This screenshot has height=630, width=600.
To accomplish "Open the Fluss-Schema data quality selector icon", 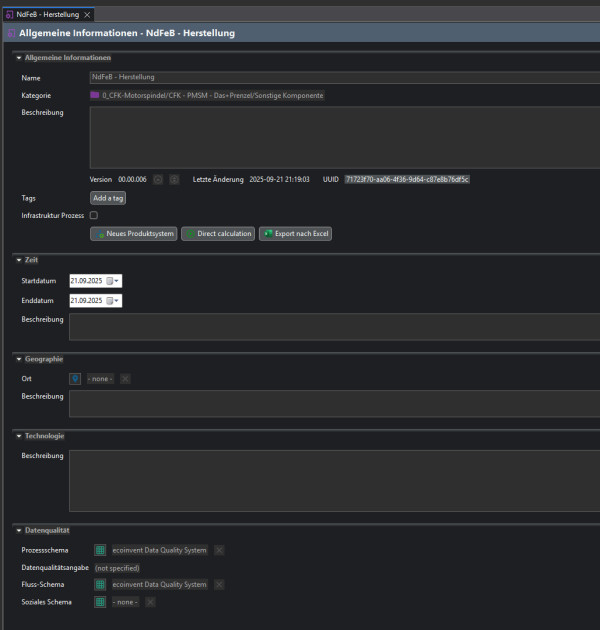I will 100,584.
